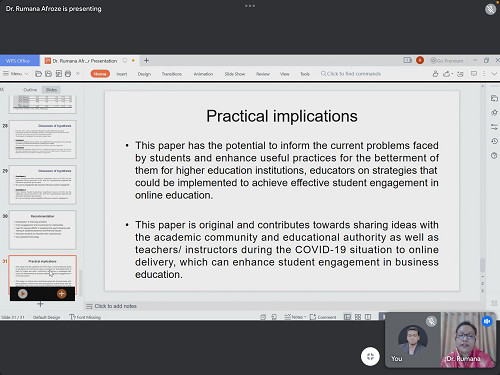500x375 pixels.
Task: Click the exit fullscreen round button
Action: click(370, 356)
